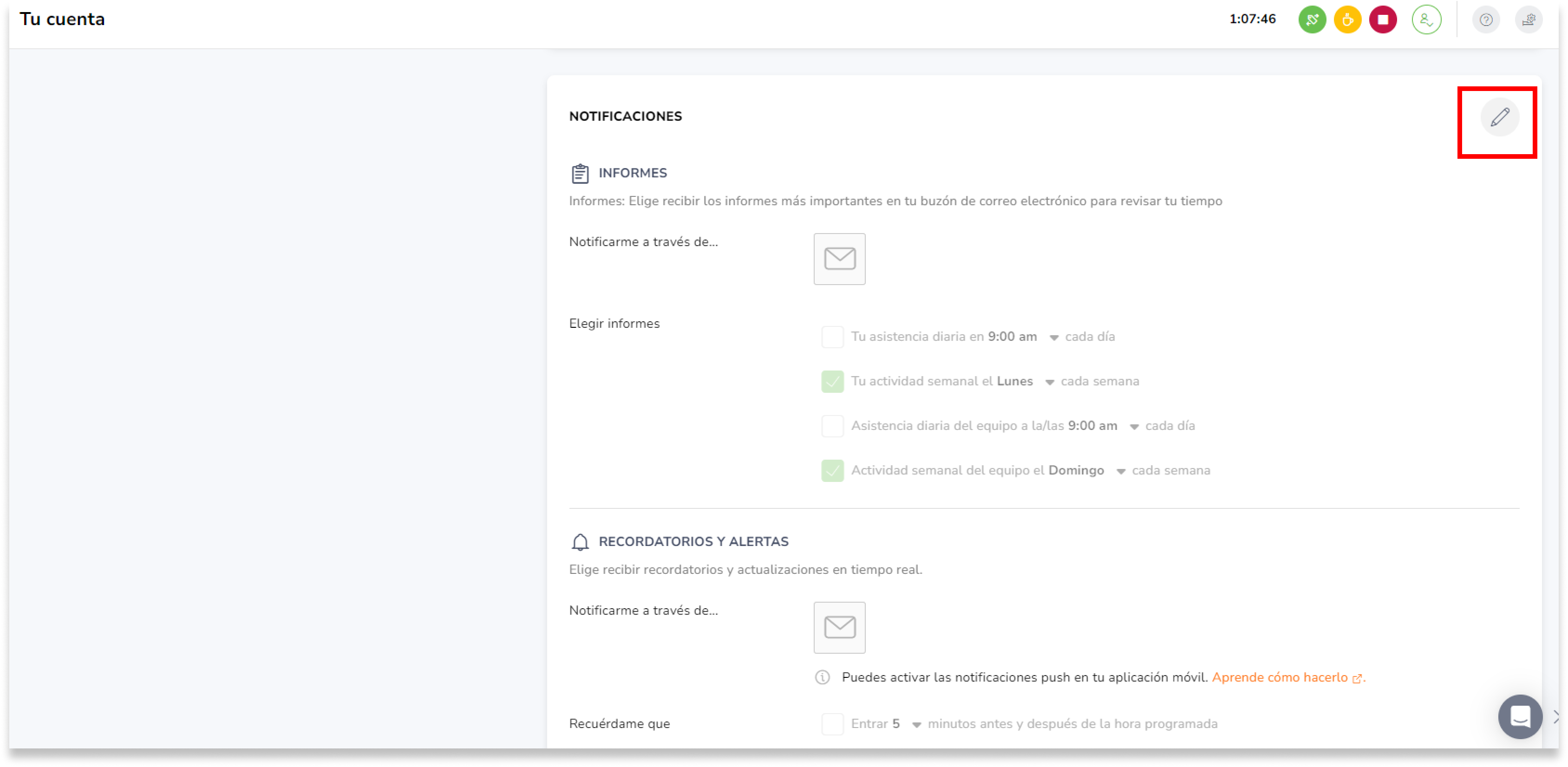1568x767 pixels.
Task: Open the 9:00 am dropdown for 'Tu asistencia diaria'
Action: pyautogui.click(x=1054, y=338)
